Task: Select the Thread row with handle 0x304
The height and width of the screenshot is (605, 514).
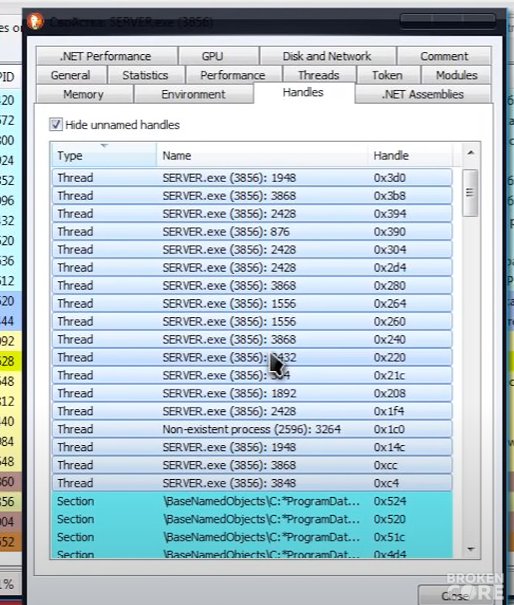Action: click(252, 249)
